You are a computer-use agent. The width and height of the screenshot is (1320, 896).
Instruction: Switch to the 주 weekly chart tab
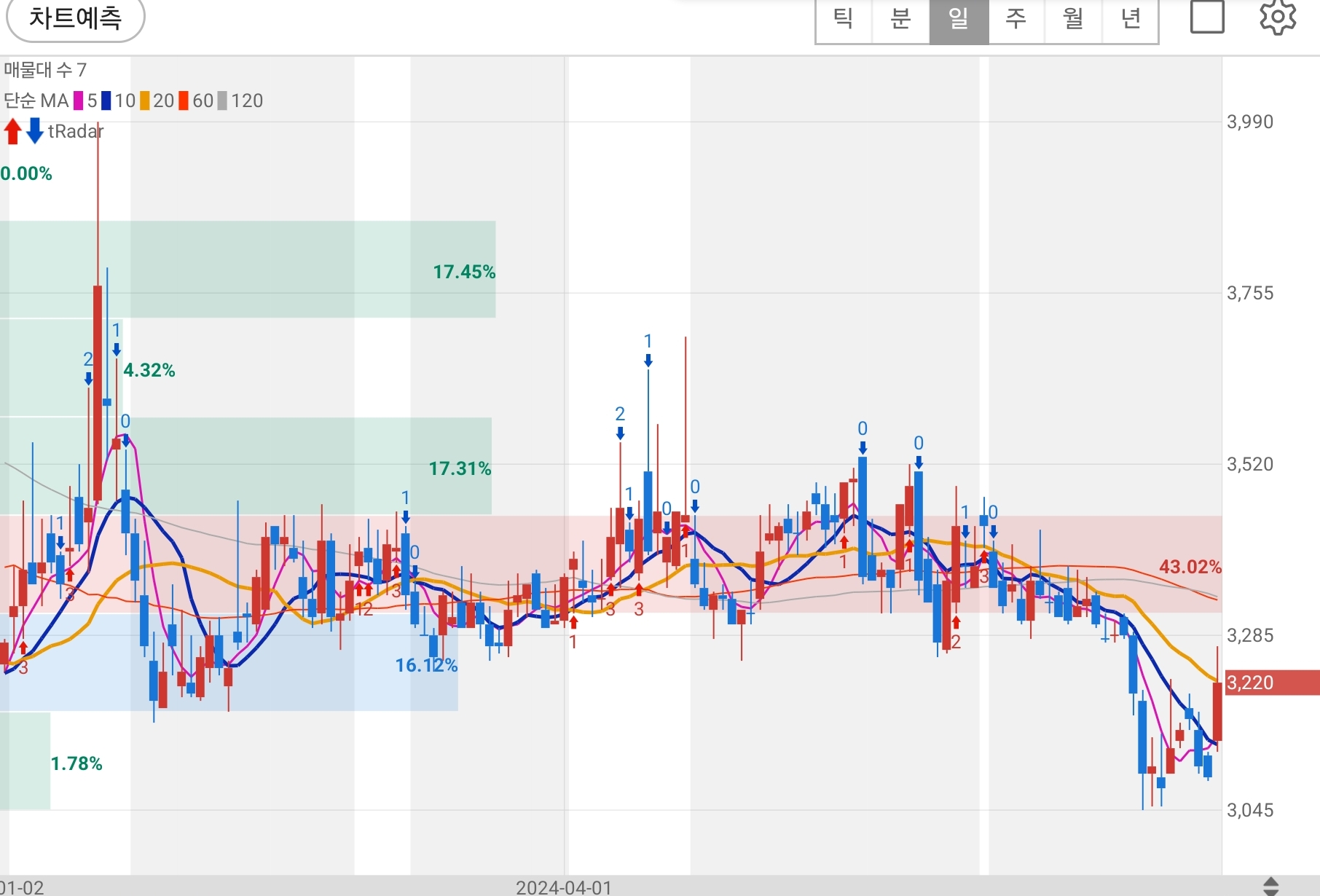[x=1016, y=20]
